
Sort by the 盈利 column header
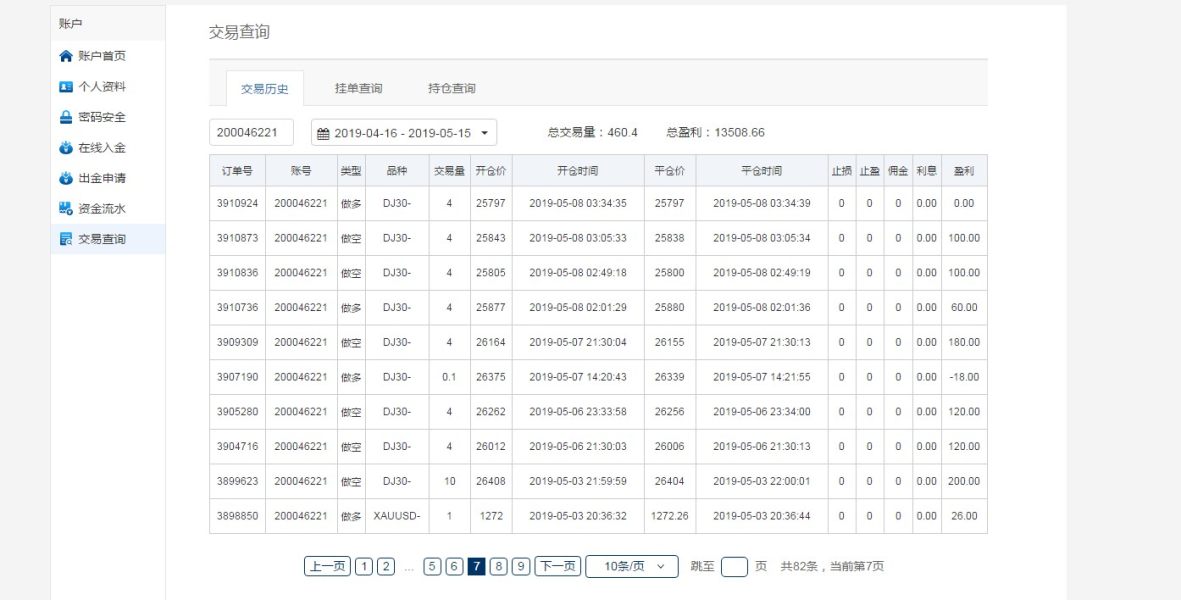[x=964, y=171]
